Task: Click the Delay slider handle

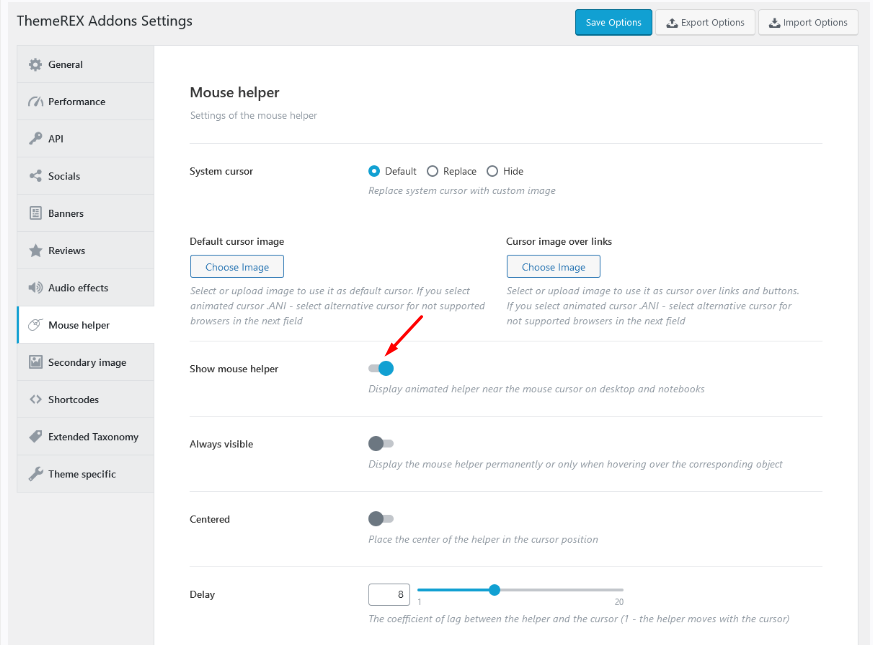Action: point(494,590)
